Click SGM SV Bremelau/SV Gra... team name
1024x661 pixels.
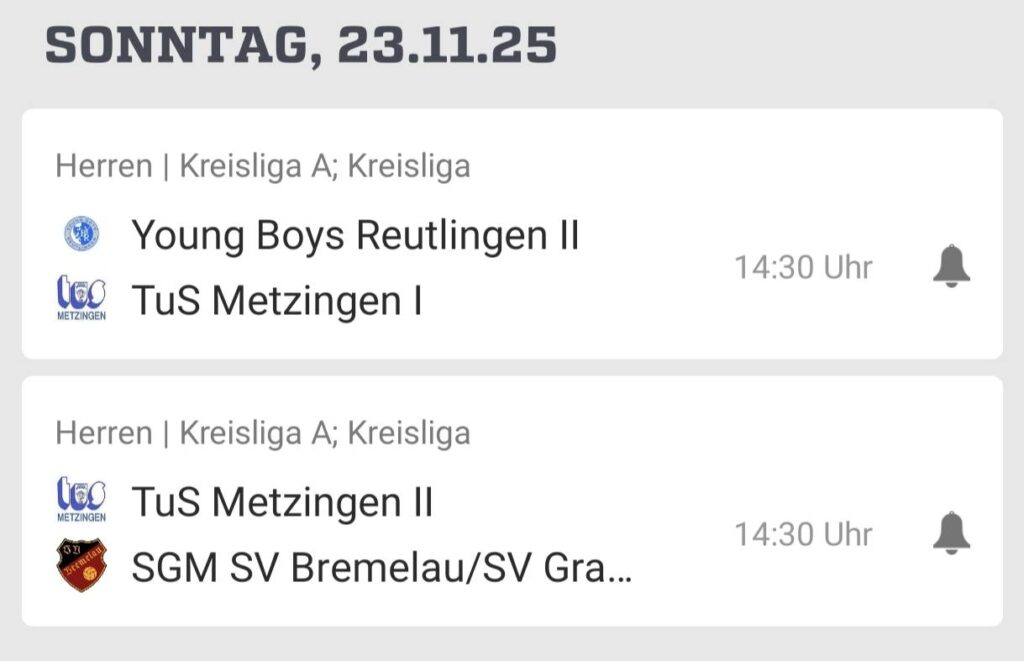(380, 567)
